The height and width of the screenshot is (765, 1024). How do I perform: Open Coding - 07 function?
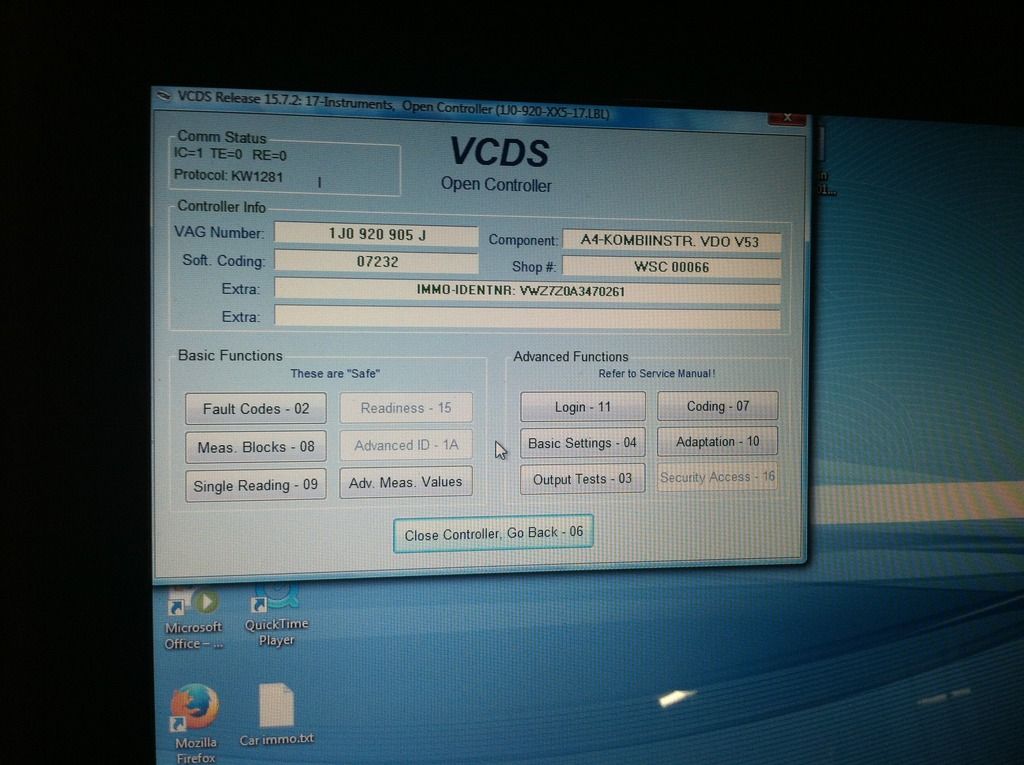pyautogui.click(x=717, y=406)
